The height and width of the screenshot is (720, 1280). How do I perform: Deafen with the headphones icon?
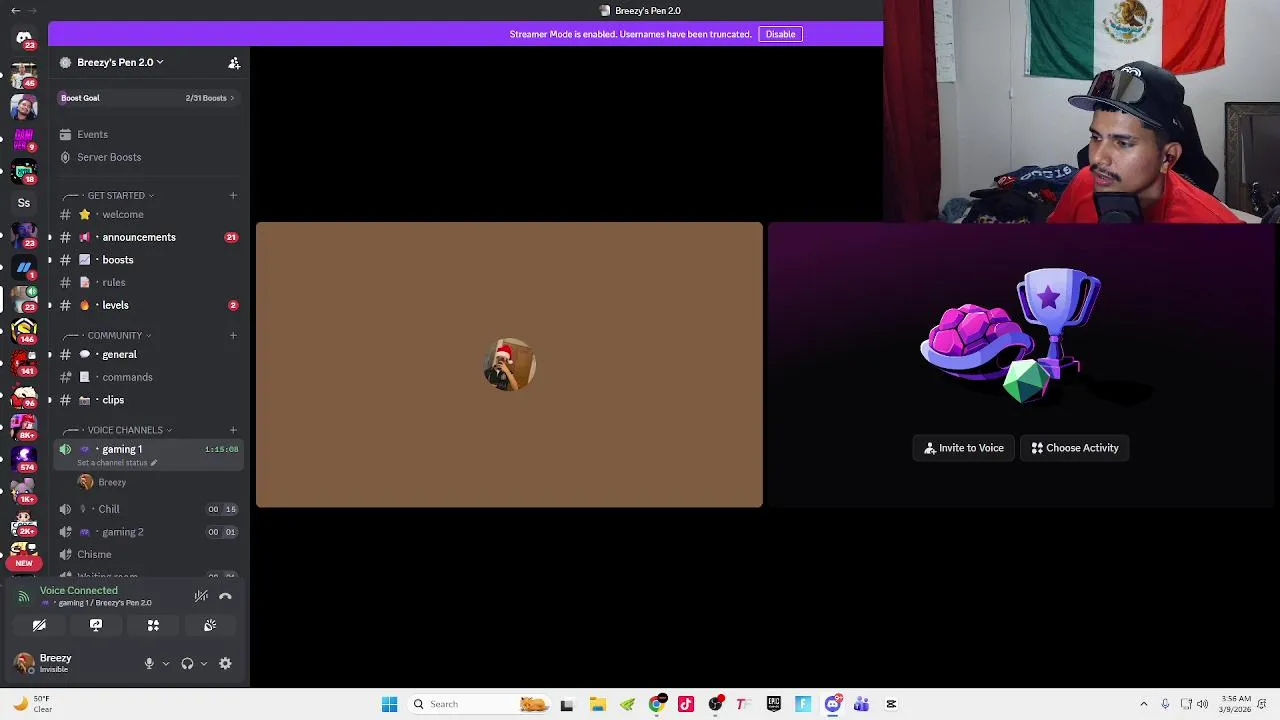(187, 663)
